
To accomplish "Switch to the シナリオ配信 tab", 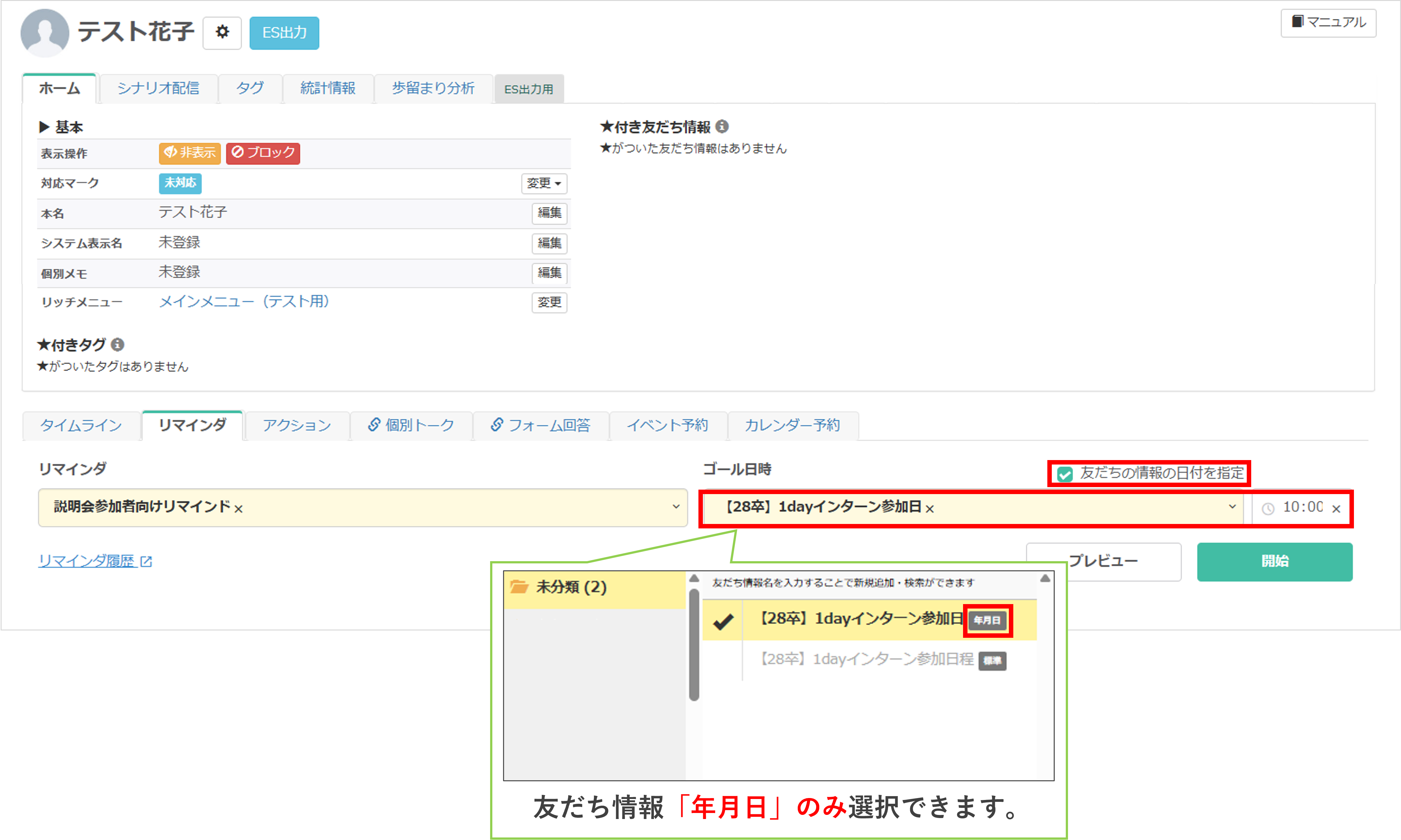I will tap(158, 88).
